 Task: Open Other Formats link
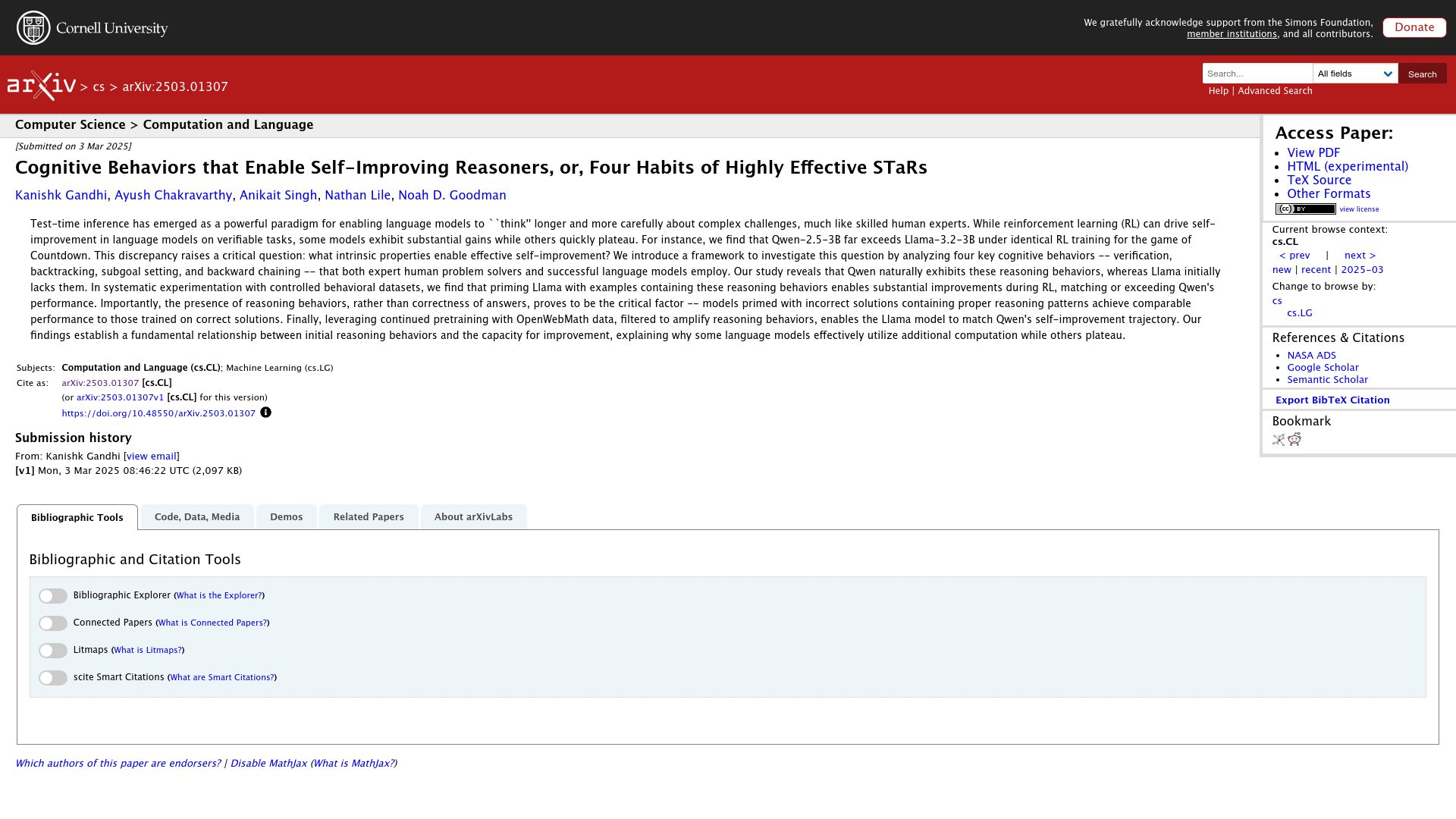pyautogui.click(x=1329, y=194)
